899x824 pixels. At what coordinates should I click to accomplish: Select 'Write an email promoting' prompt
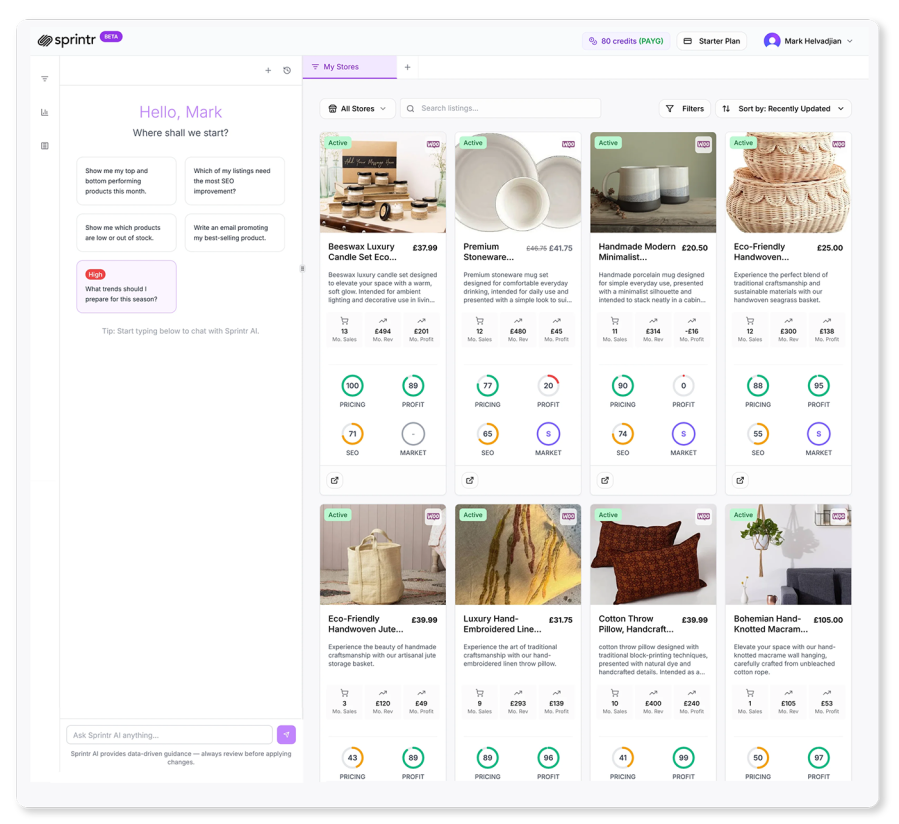tap(234, 233)
